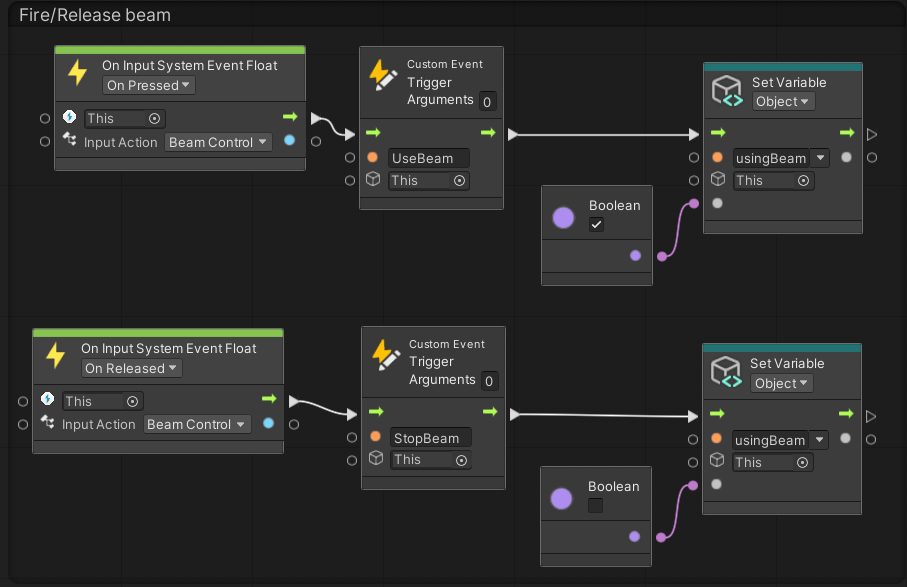Click the UseBeam event name field

point(429,158)
